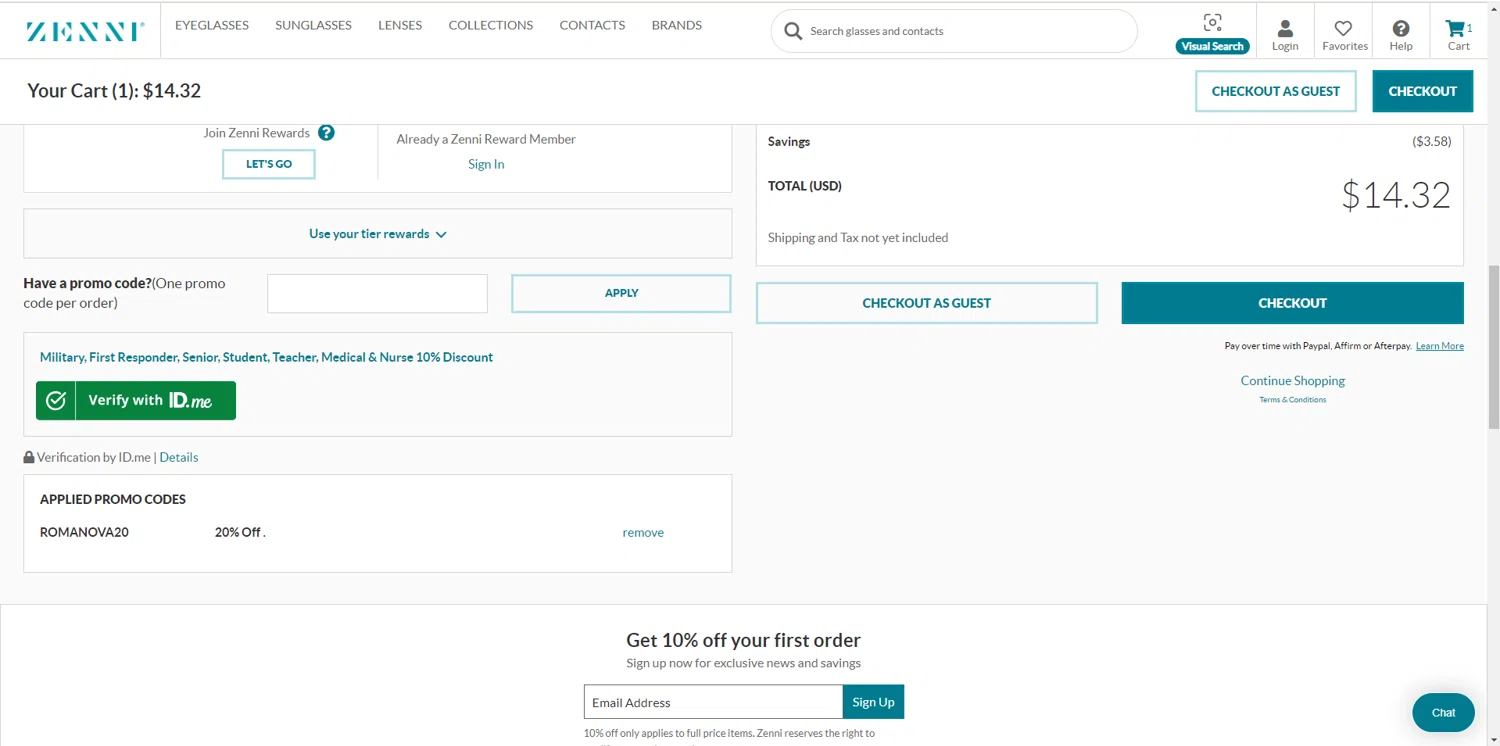Open the Chat widget
This screenshot has width=1500, height=746.
1443,713
